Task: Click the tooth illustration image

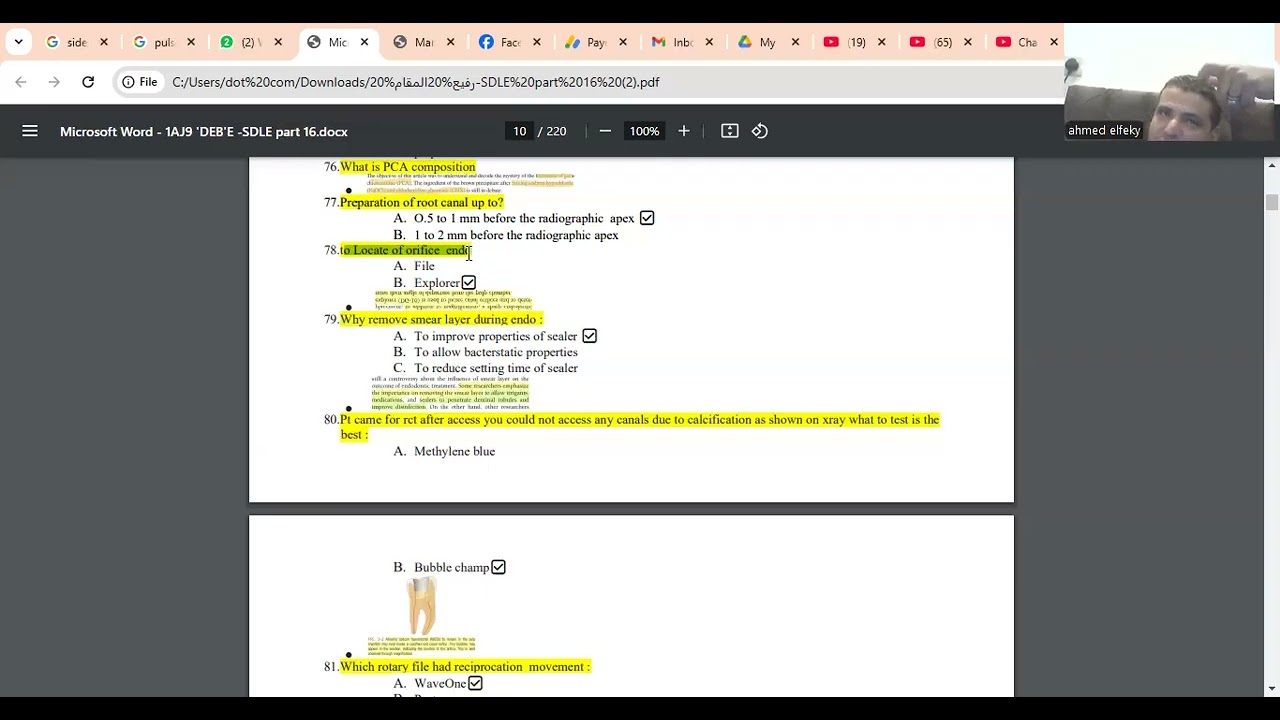Action: click(x=422, y=606)
